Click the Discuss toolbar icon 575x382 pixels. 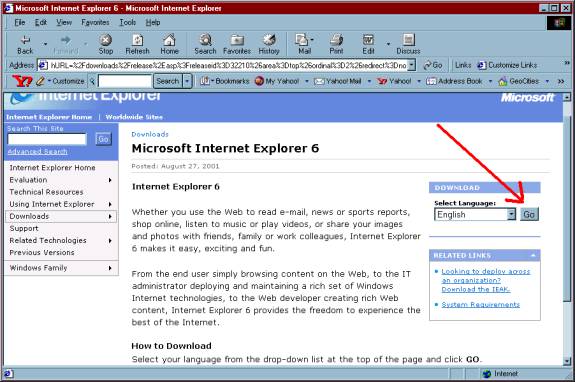click(x=408, y=40)
